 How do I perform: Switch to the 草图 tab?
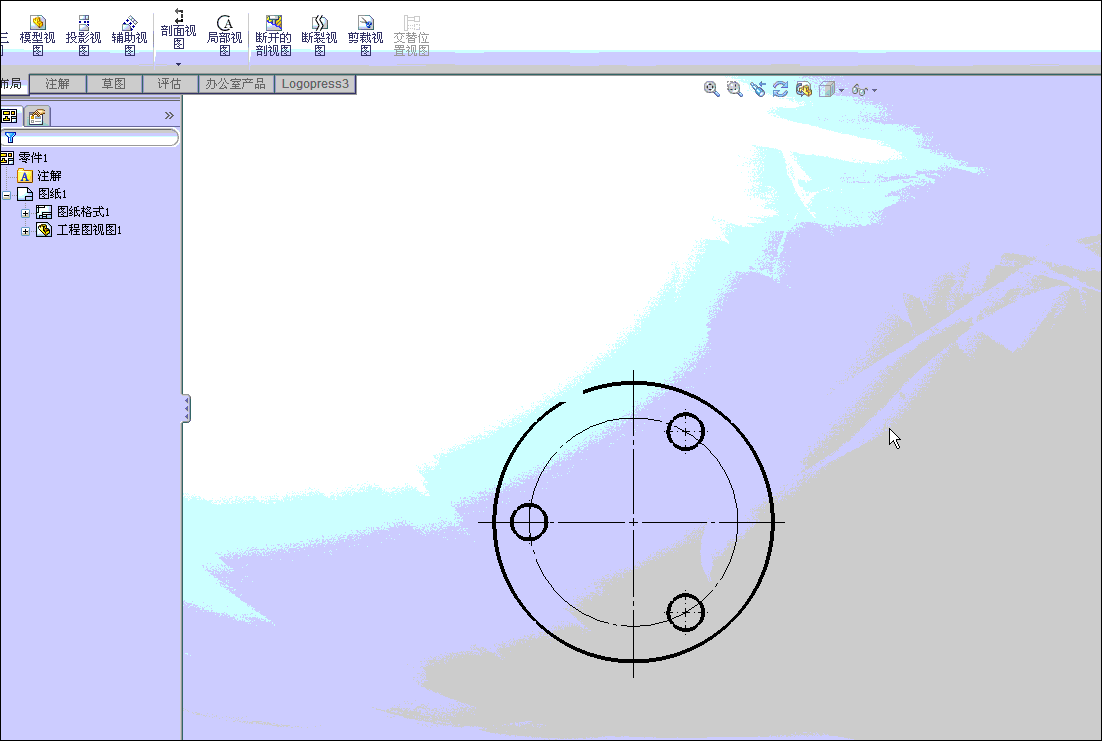(114, 84)
